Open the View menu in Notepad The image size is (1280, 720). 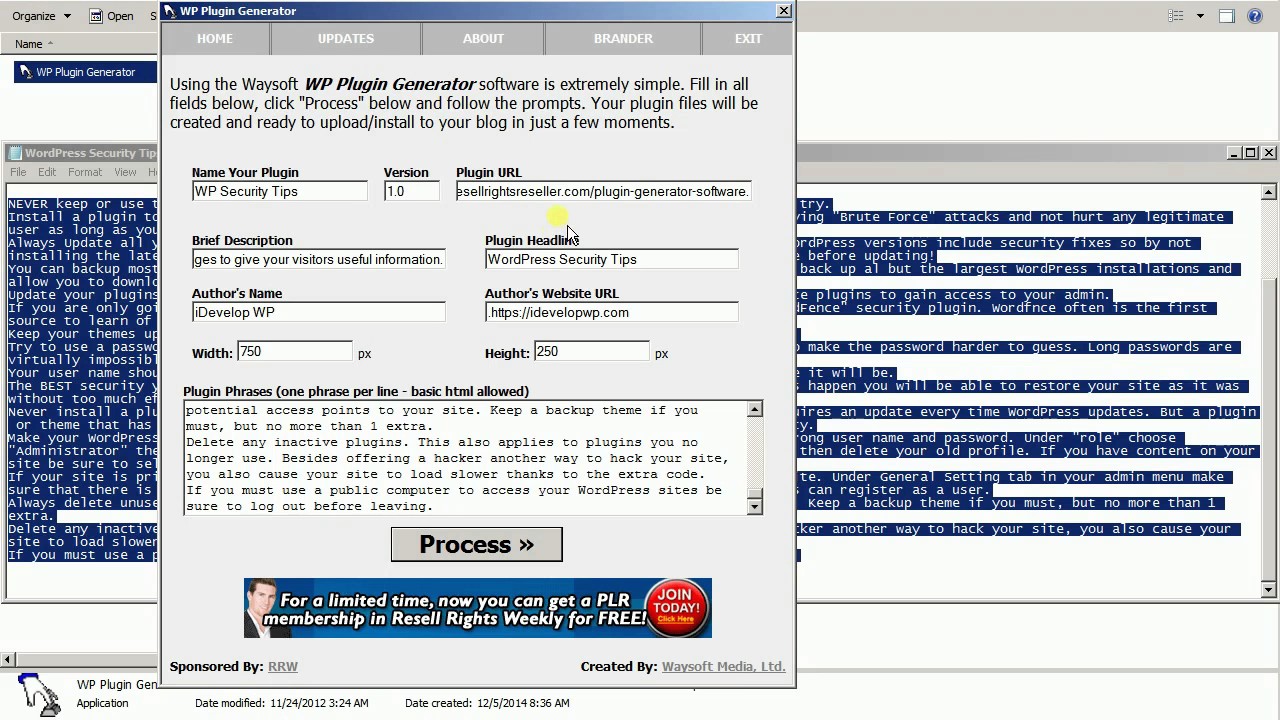tap(125, 172)
